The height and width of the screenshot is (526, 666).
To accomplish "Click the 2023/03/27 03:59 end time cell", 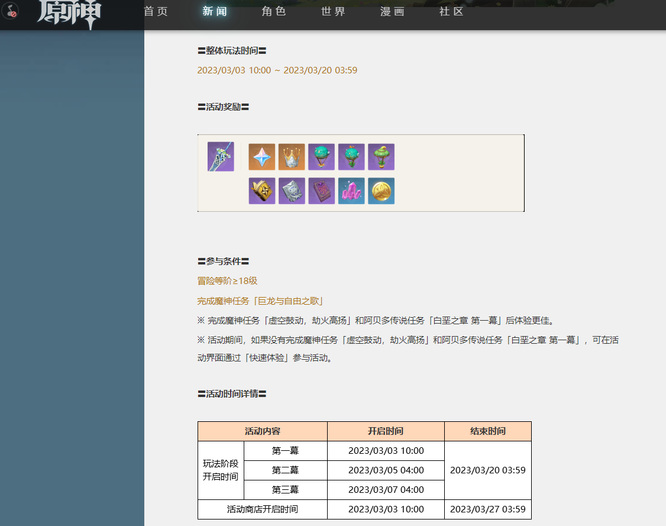I will click(x=488, y=509).
